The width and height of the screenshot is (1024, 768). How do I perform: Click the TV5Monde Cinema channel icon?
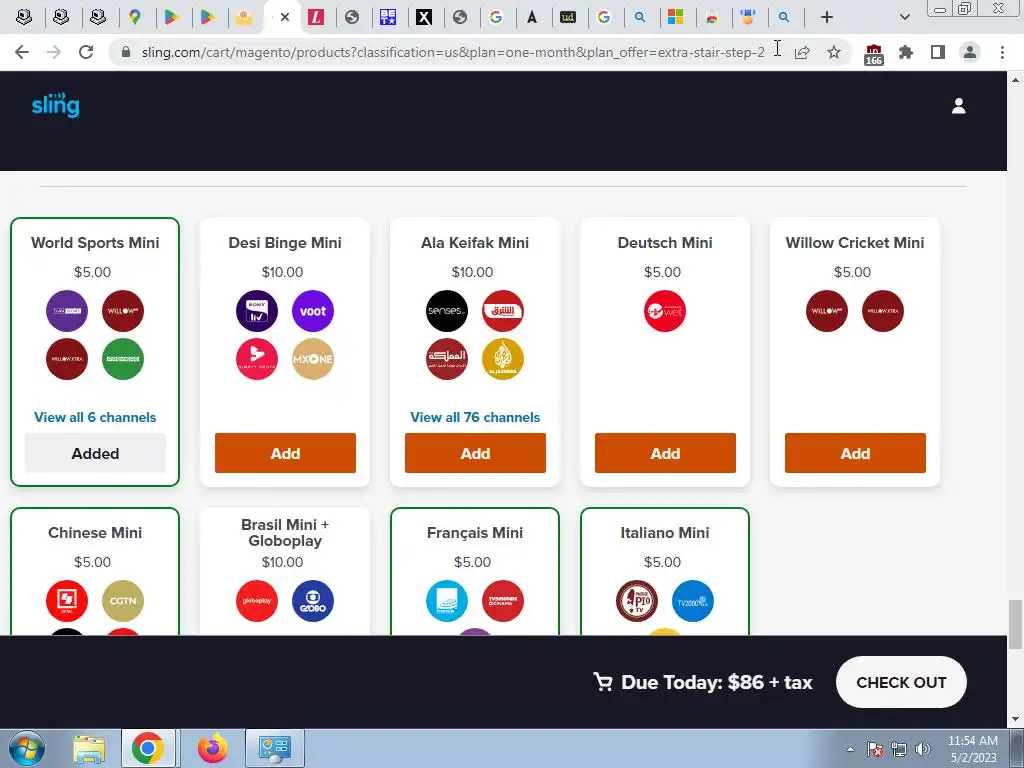503,601
